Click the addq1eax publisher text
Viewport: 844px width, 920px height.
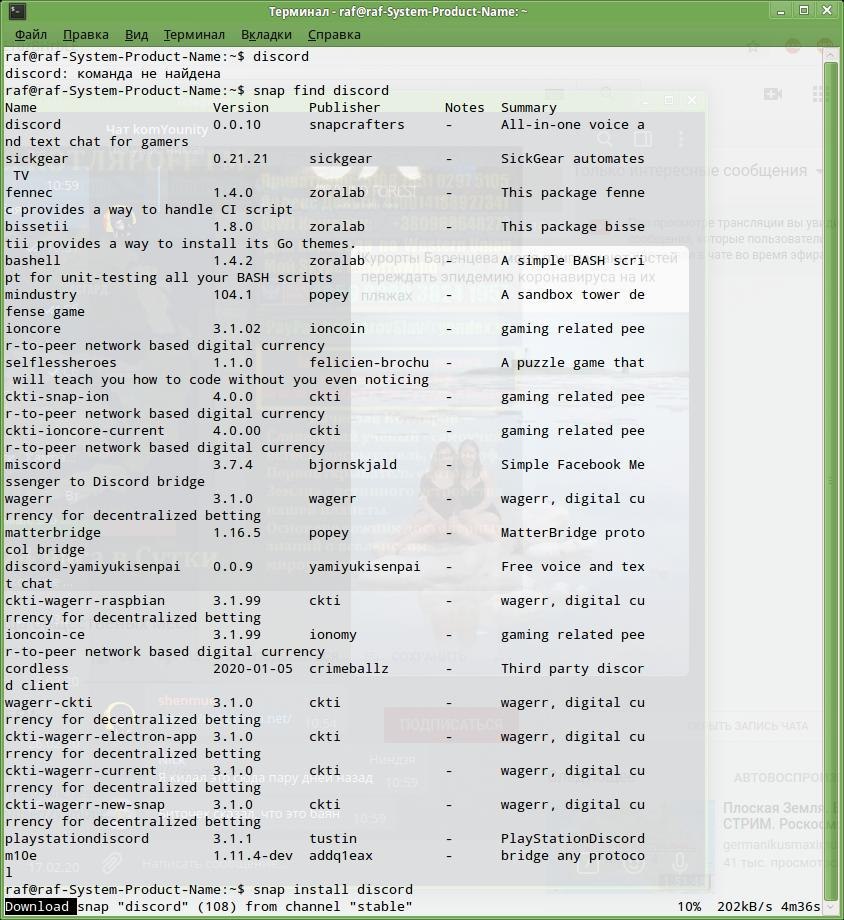(x=340, y=856)
